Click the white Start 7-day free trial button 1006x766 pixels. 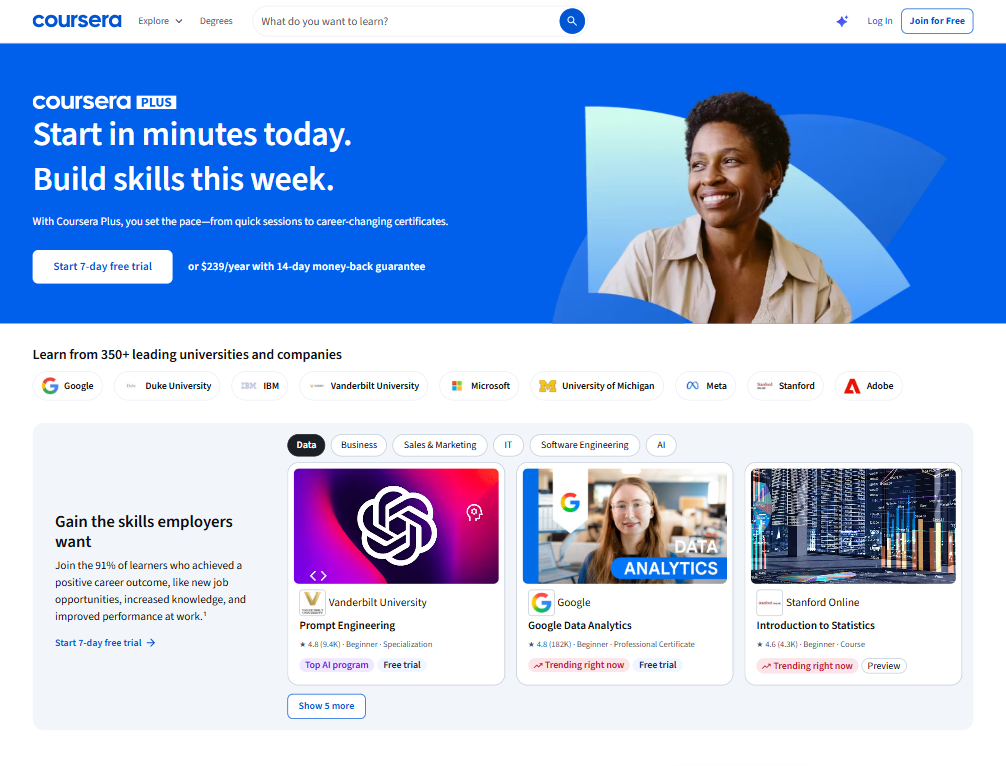(103, 266)
